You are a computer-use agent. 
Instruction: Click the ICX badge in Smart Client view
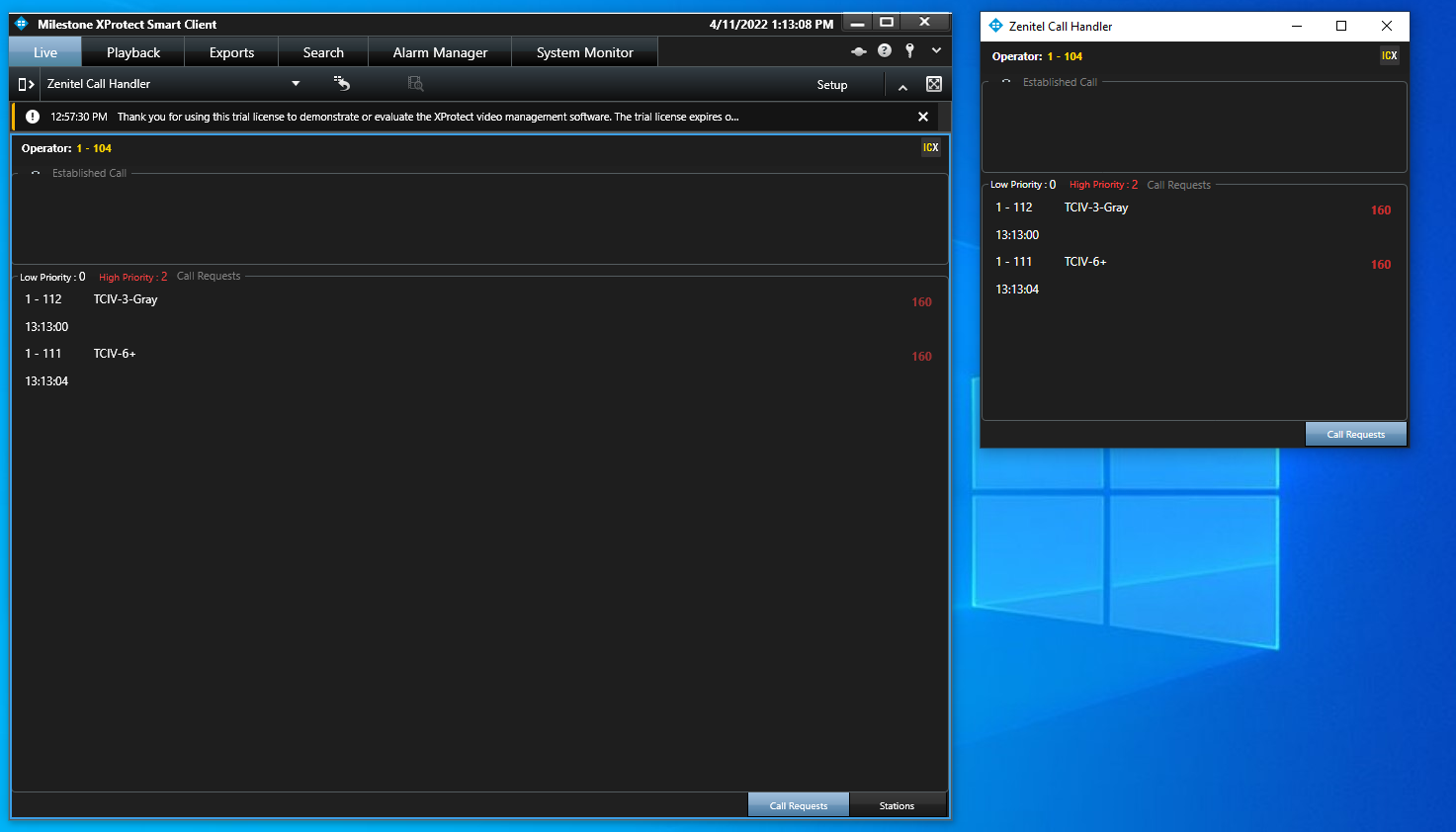tap(930, 147)
